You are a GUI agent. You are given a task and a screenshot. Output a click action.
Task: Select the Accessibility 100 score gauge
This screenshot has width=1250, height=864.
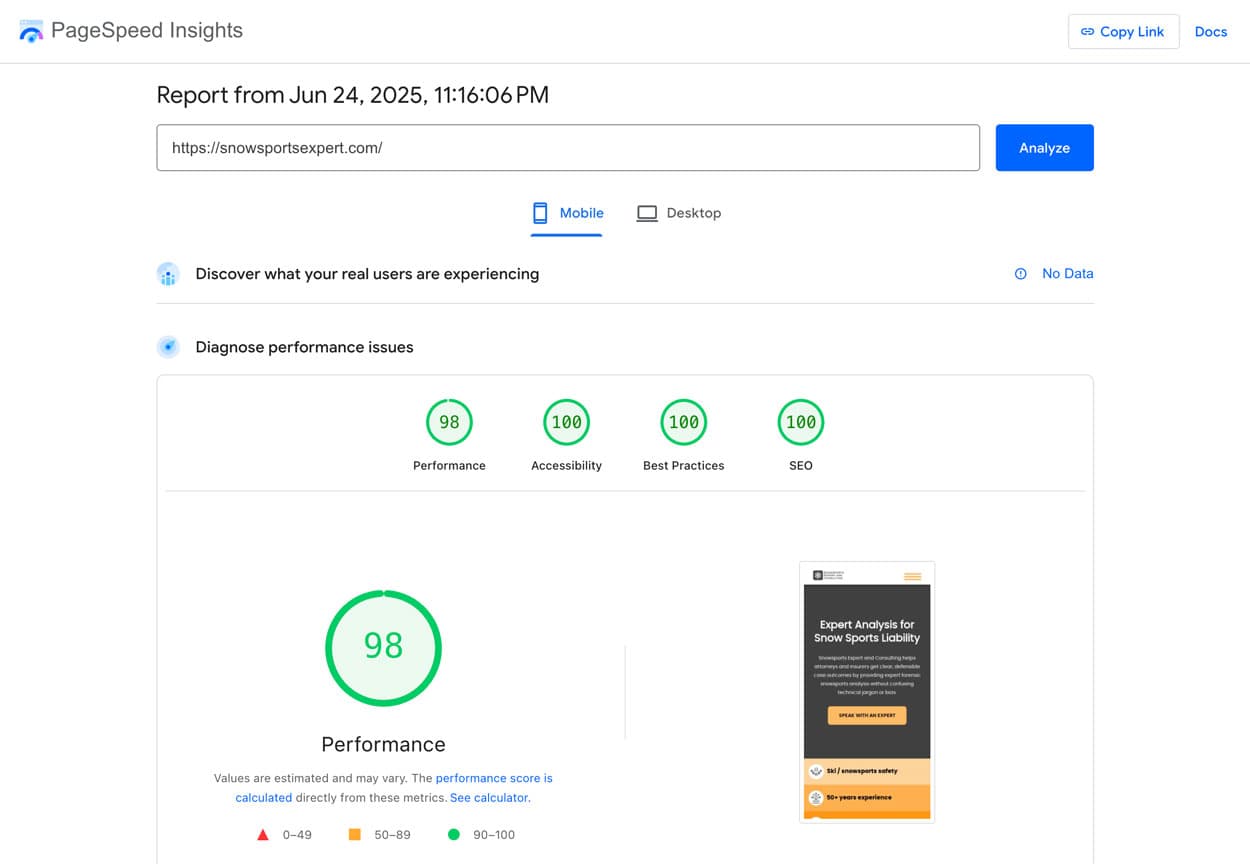click(x=566, y=422)
